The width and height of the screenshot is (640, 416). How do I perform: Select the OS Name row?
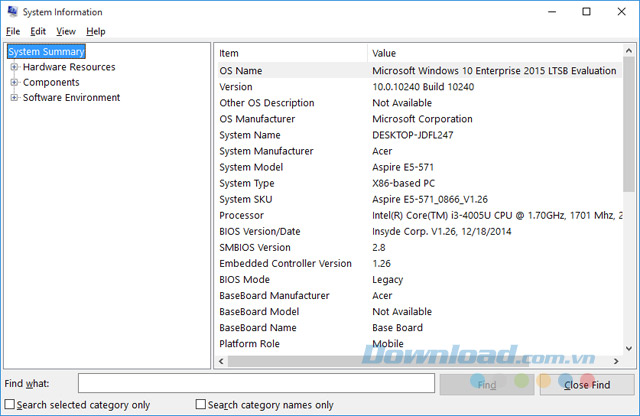tap(420, 70)
